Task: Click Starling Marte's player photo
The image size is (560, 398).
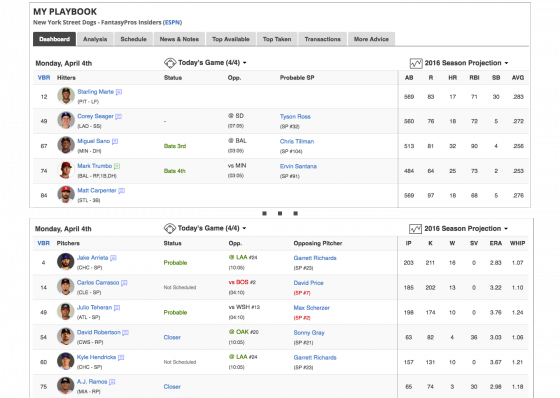Action: (66, 96)
